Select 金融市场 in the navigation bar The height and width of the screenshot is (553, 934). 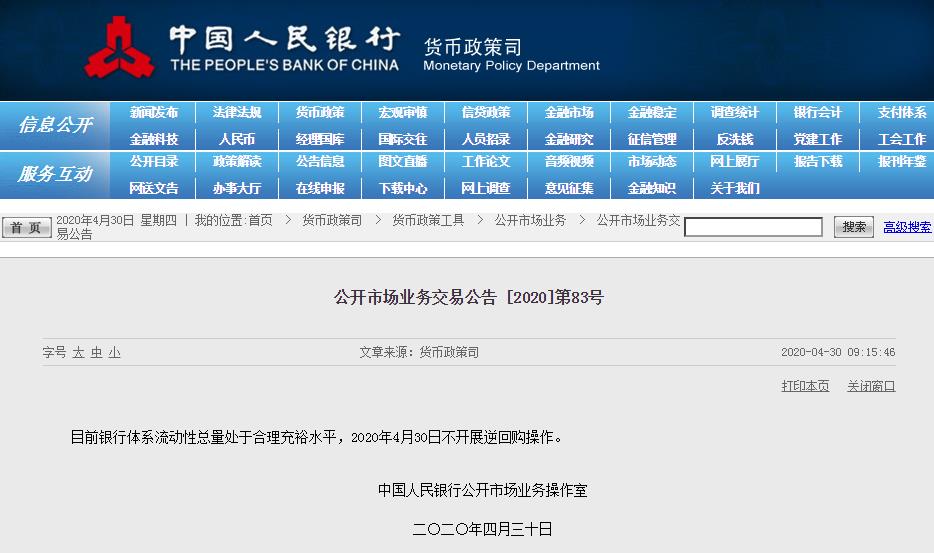(569, 113)
